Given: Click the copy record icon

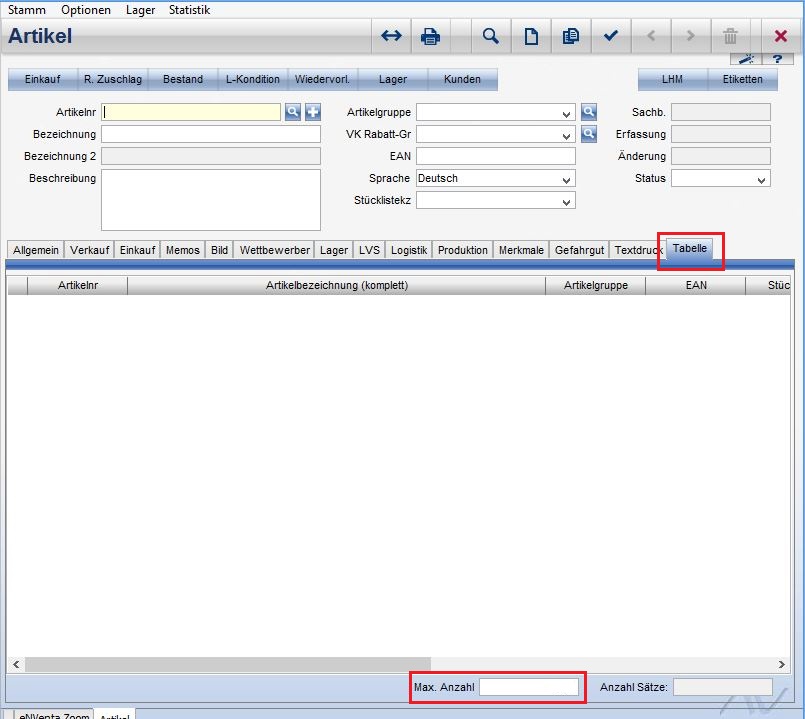Looking at the screenshot, I should pyautogui.click(x=571, y=36).
